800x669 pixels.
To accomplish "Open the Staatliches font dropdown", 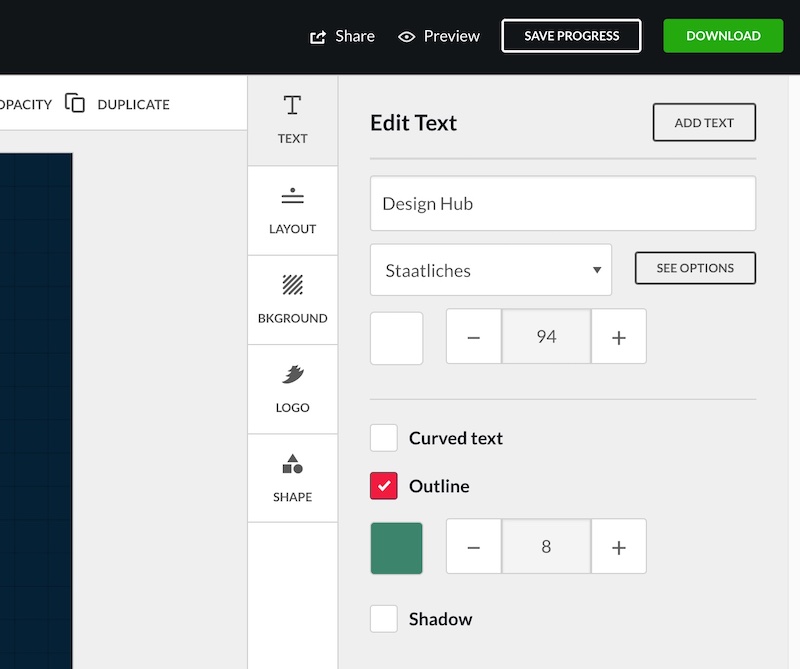I will click(491, 270).
